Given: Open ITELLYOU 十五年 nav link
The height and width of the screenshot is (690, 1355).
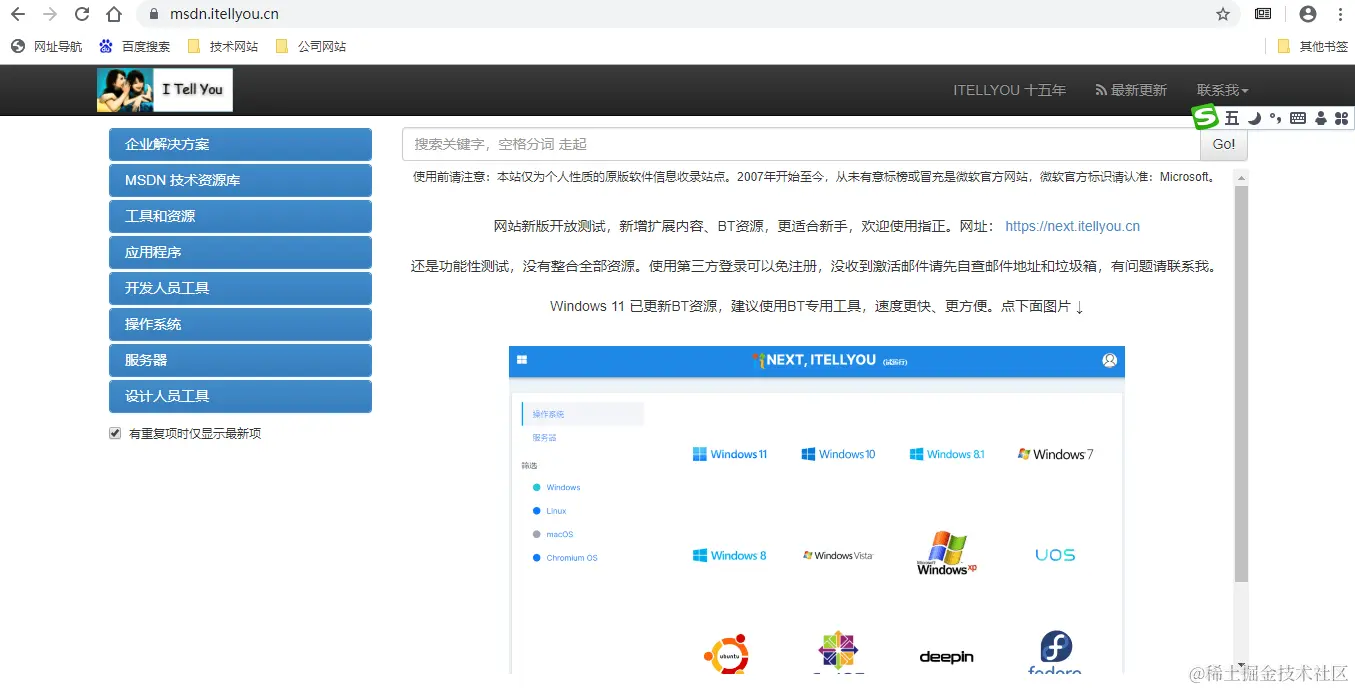Looking at the screenshot, I should click(1009, 90).
